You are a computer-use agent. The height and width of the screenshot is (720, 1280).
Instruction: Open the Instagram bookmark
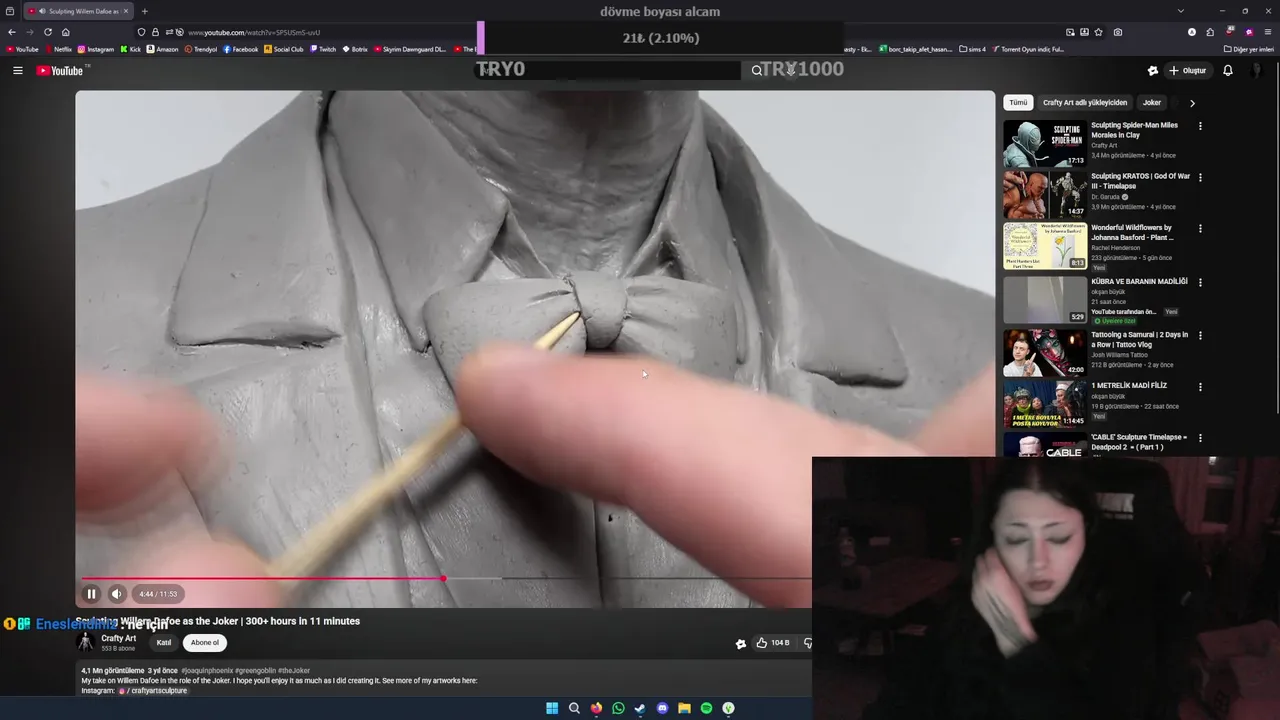97,49
